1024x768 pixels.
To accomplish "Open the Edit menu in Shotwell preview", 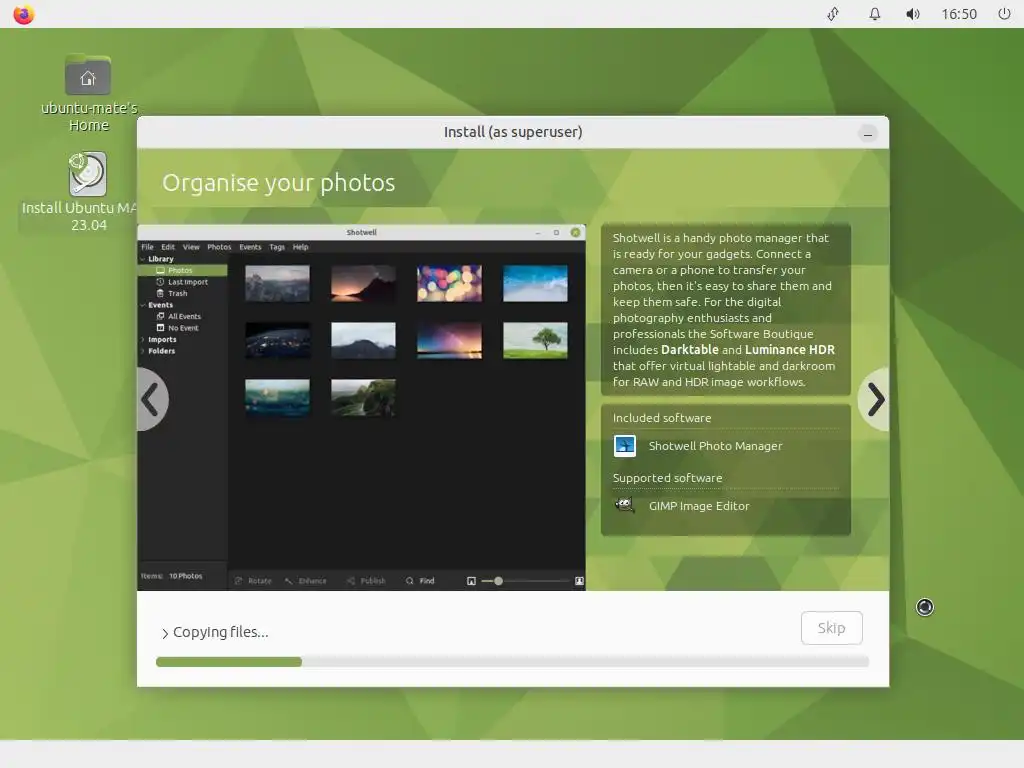I will [x=168, y=247].
